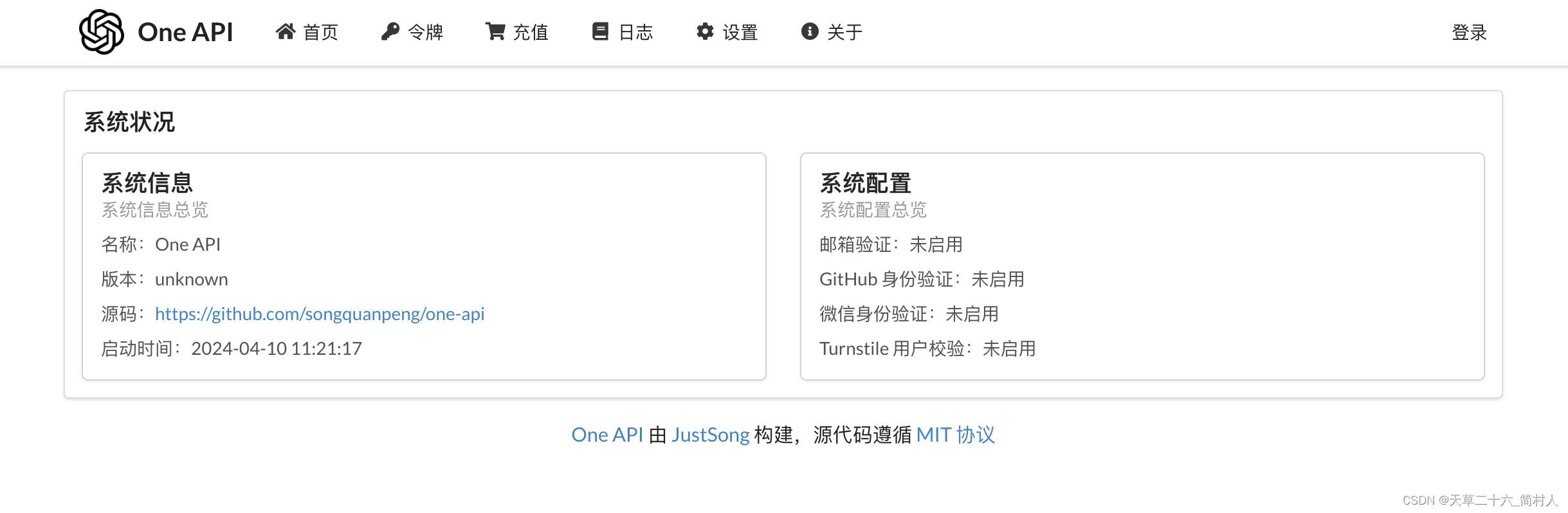Image resolution: width=1568 pixels, height=513 pixels.
Task: Open the 关于 about page
Action: tap(832, 32)
